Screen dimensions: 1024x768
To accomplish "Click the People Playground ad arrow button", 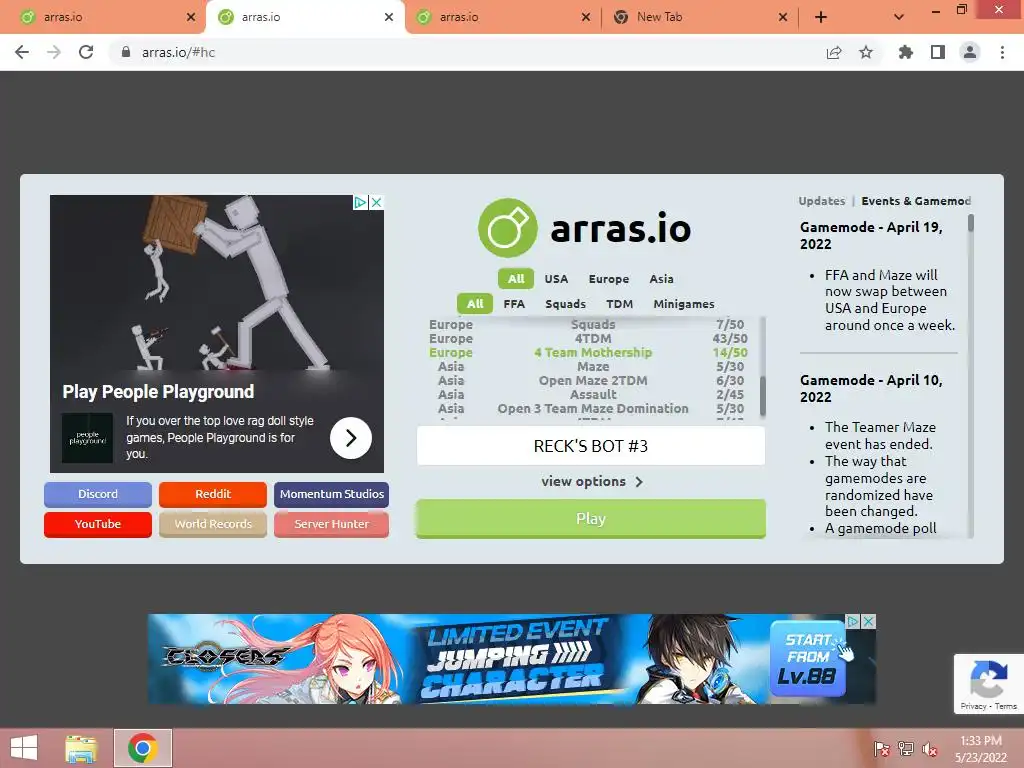I will (x=351, y=438).
